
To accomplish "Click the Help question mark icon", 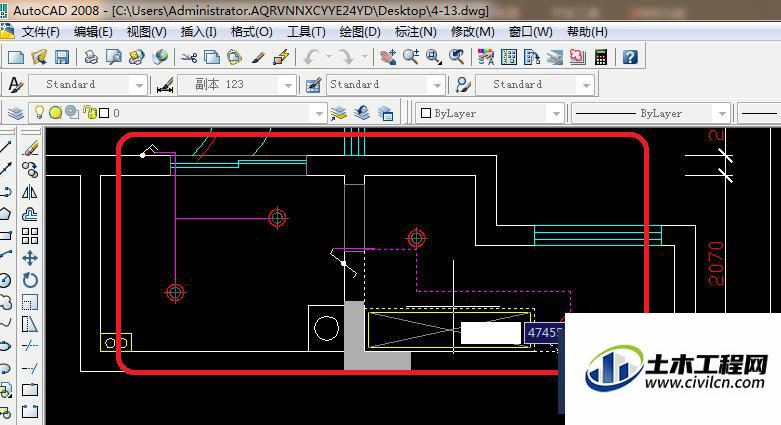I will tap(630, 57).
